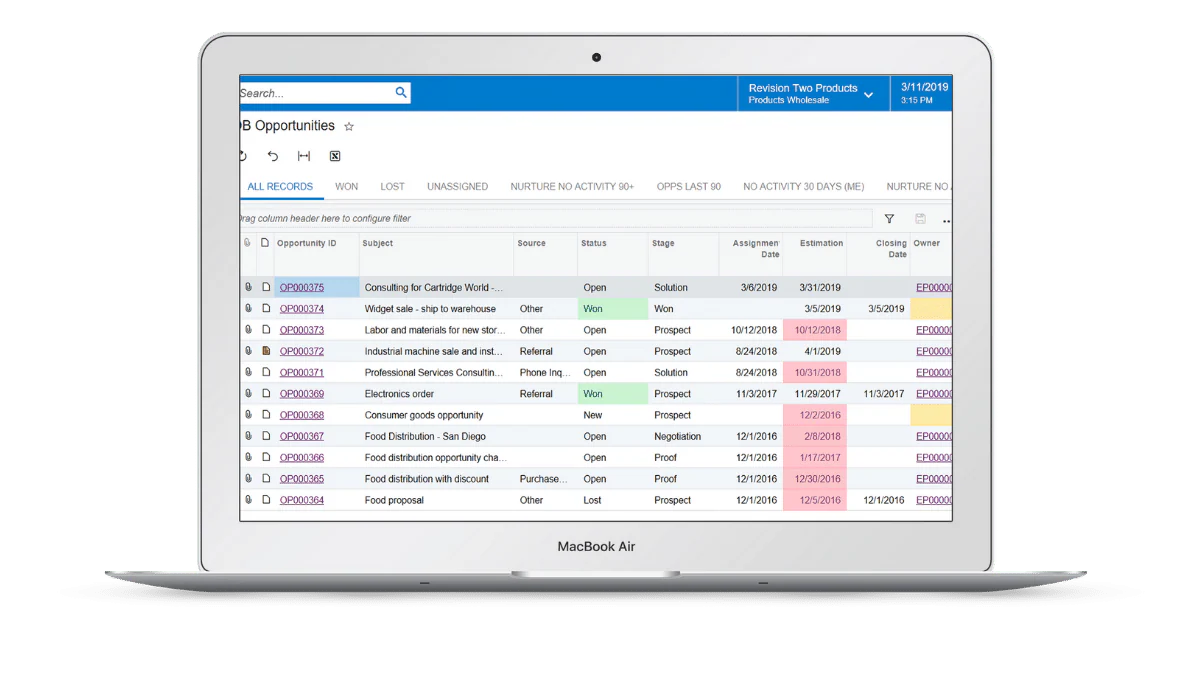Viewport: 1200px width, 675px height.
Task: Open attachments paperclip for OP000371
Action: [248, 372]
